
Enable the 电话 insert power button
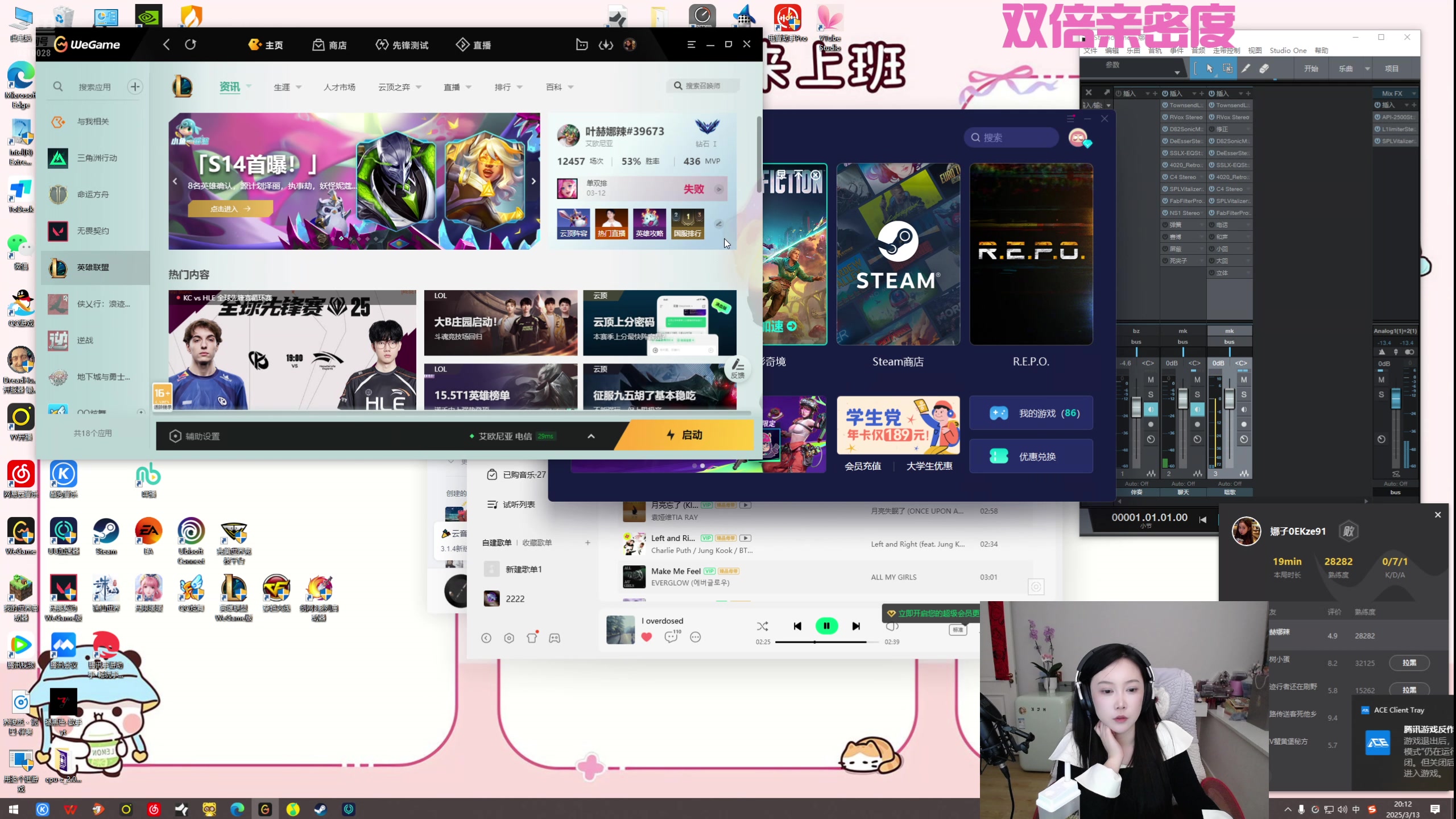(x=1212, y=225)
